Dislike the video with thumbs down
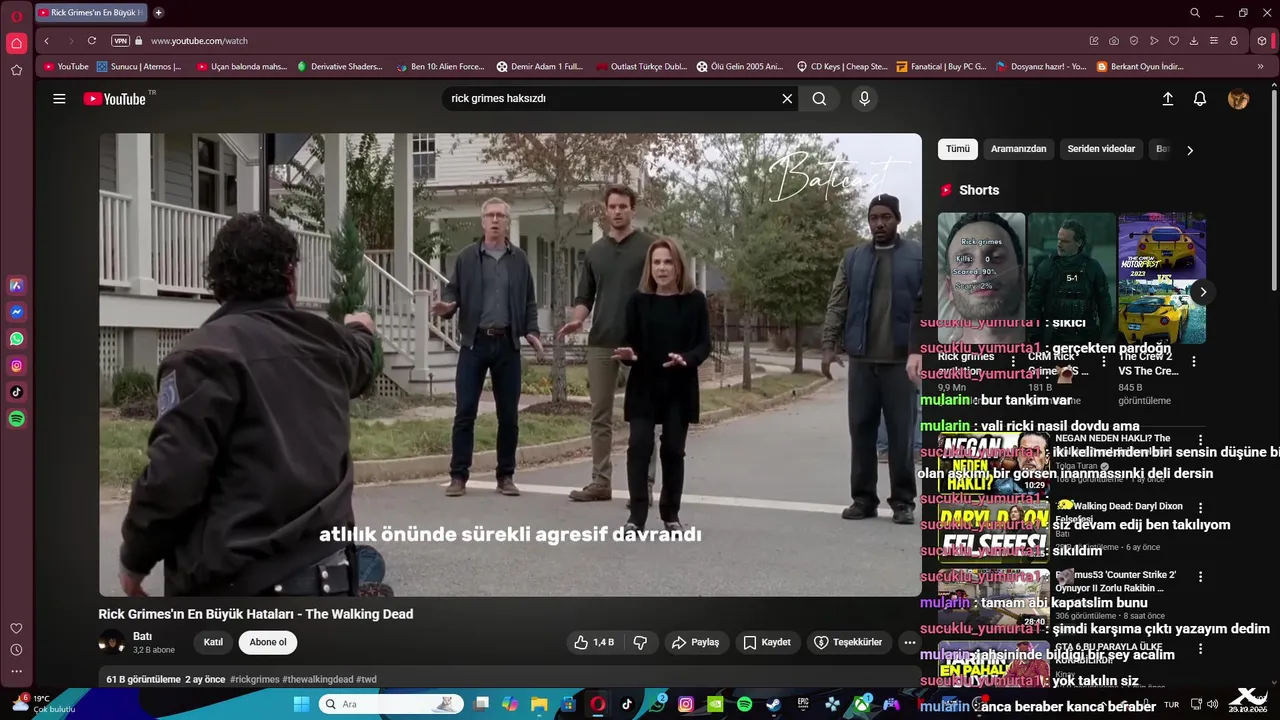The width and height of the screenshot is (1280, 720). [640, 642]
